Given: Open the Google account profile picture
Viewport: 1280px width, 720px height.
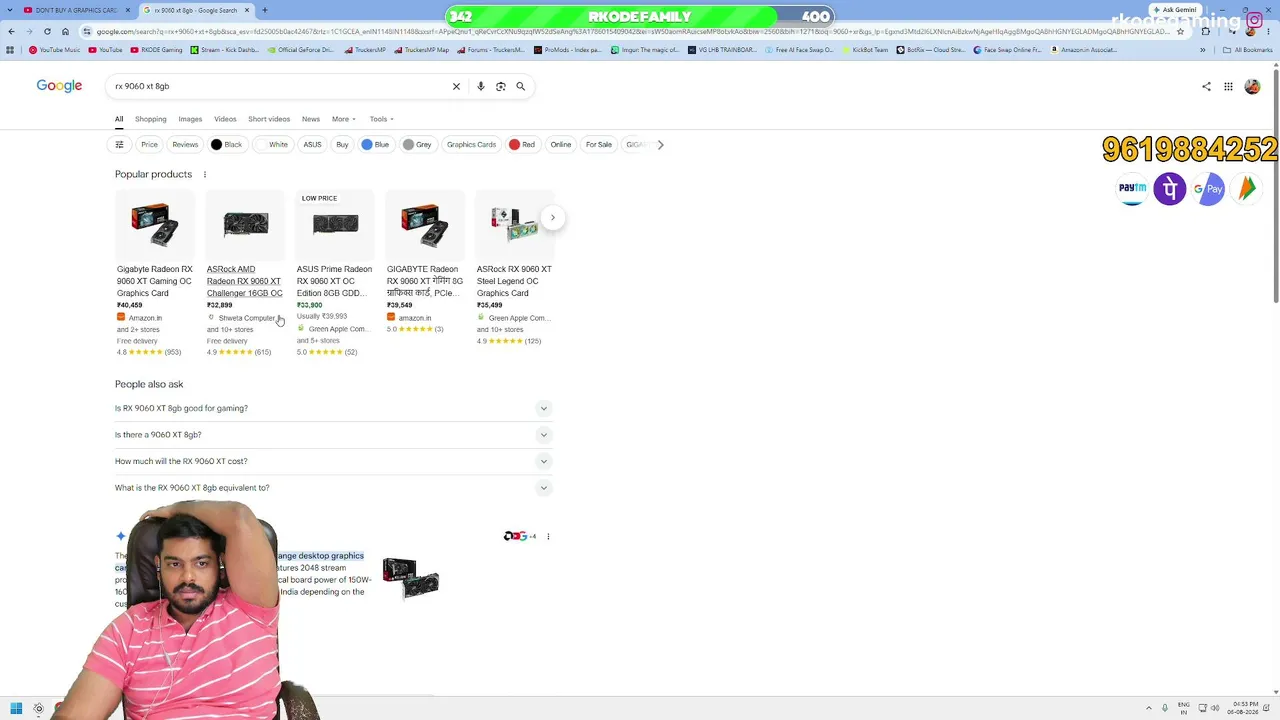Looking at the screenshot, I should [x=1252, y=86].
